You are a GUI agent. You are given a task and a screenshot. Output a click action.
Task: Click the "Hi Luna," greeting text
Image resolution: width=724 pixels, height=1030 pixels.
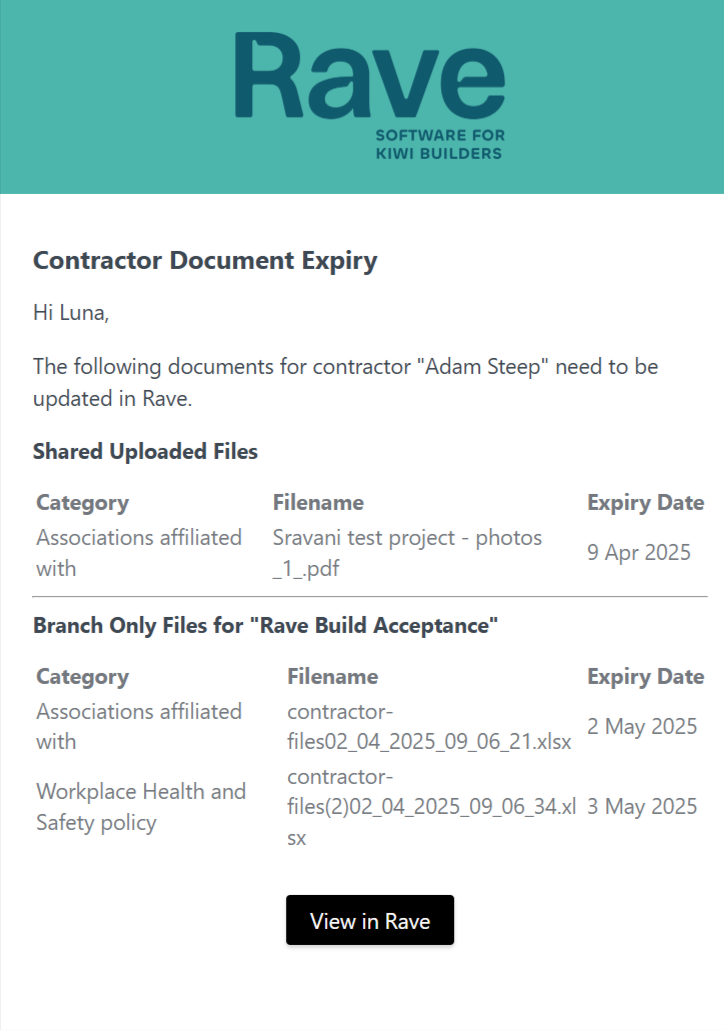coord(71,312)
